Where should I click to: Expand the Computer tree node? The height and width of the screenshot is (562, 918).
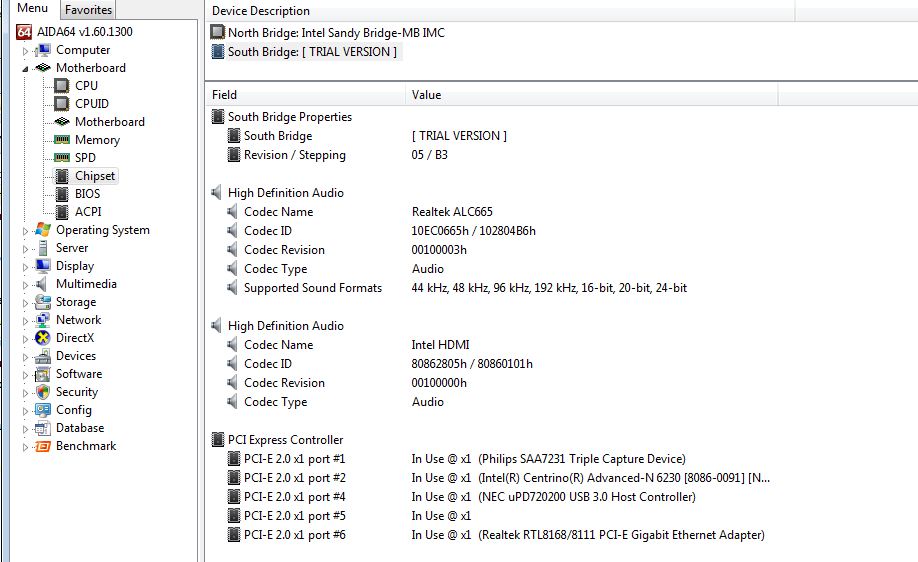[25, 51]
